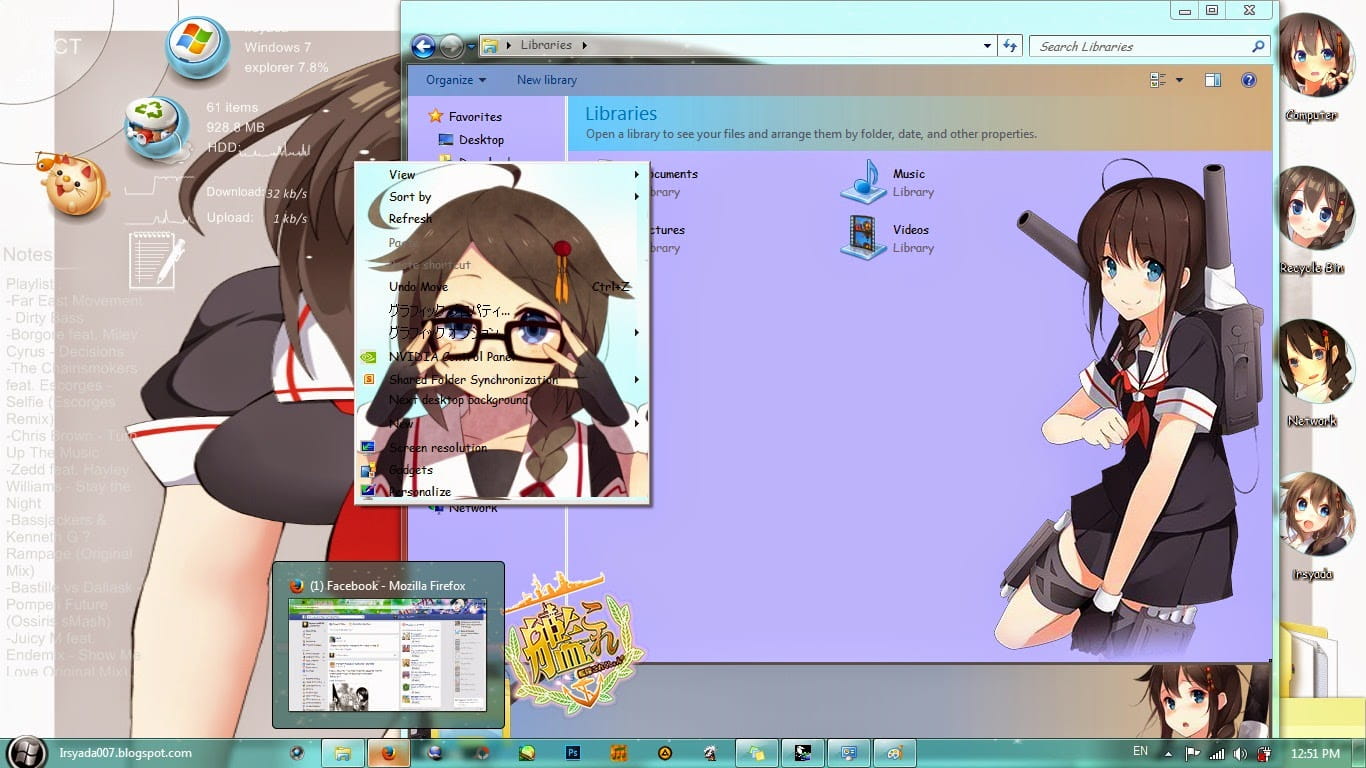Viewport: 1366px width, 768px height.
Task: Open Explorer help via the question mark icon
Action: pos(1247,80)
